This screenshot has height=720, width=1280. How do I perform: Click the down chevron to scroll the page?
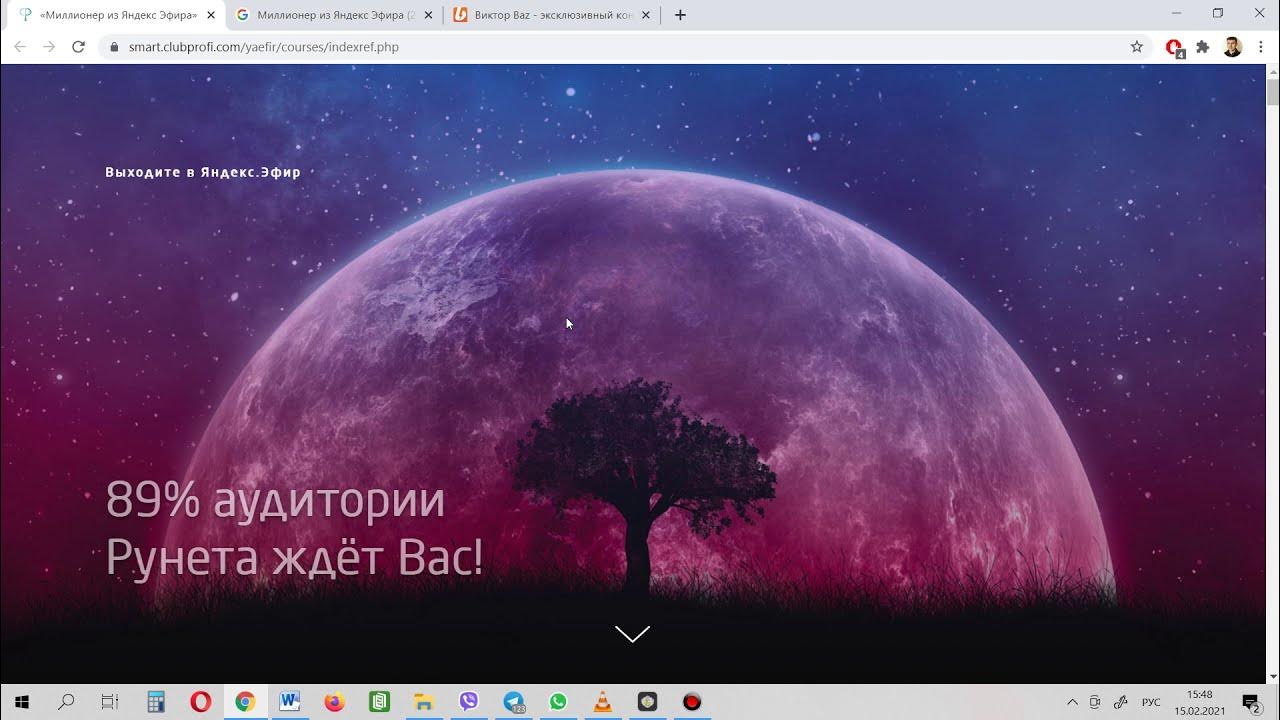[633, 634]
